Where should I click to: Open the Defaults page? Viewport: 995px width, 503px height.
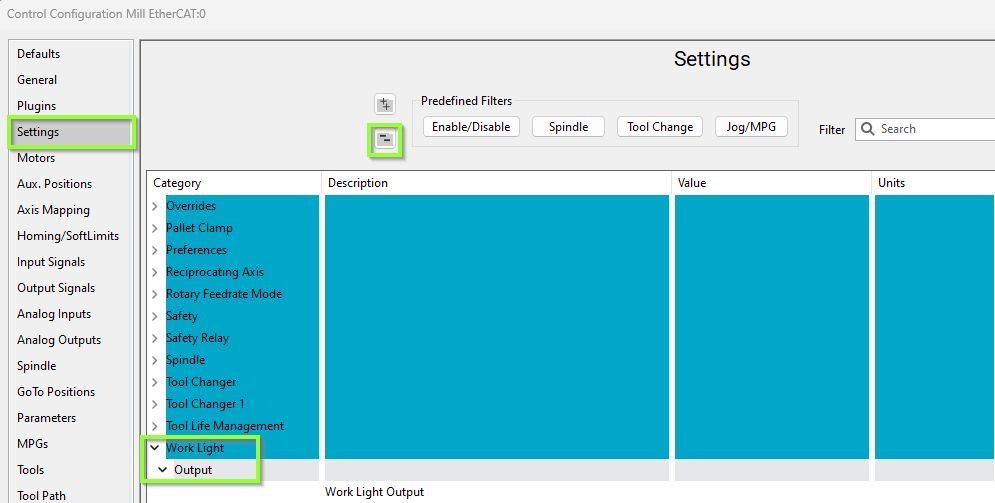tap(39, 54)
